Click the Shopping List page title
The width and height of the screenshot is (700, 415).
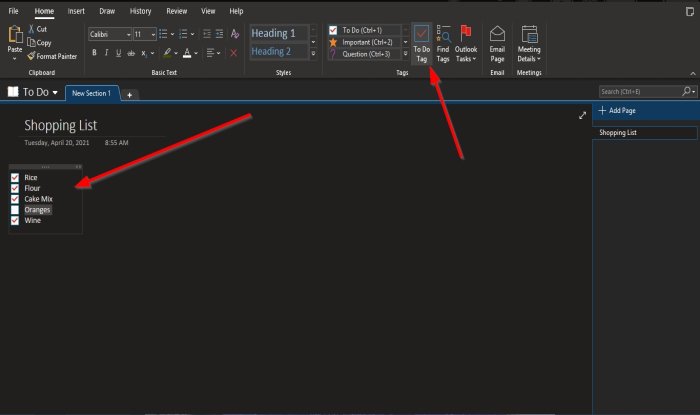(61, 125)
